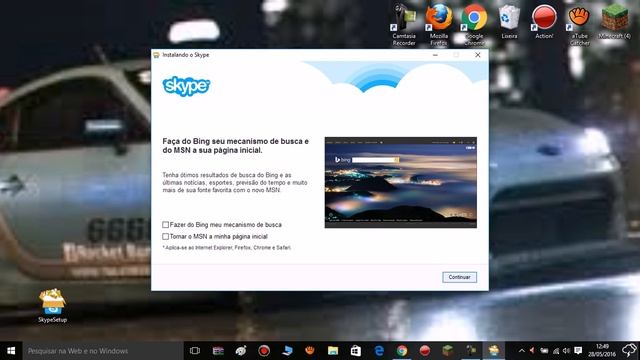Select the Lixeira recycle bin icon
The image size is (640, 360).
point(509,22)
